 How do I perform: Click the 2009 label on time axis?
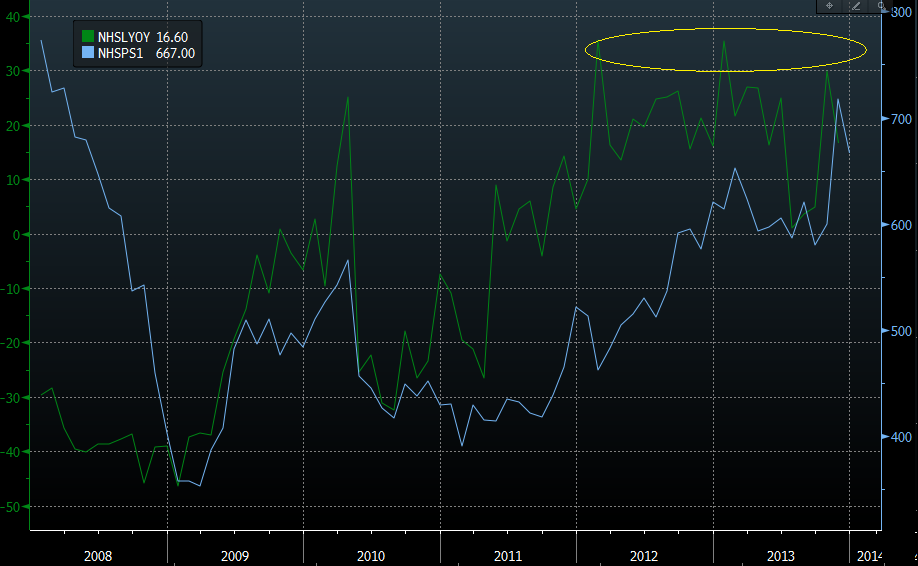(x=234, y=555)
